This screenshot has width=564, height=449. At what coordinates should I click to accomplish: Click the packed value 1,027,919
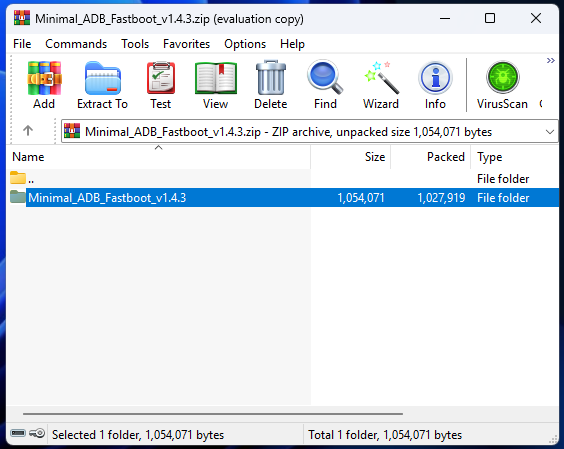[441, 198]
